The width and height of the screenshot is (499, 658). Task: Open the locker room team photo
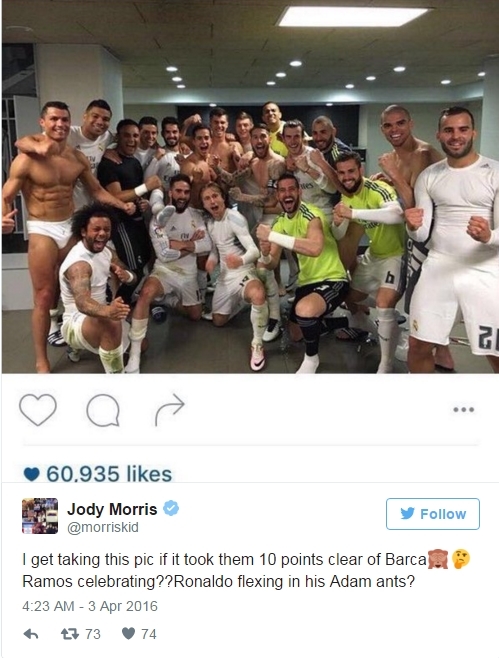tap(250, 187)
